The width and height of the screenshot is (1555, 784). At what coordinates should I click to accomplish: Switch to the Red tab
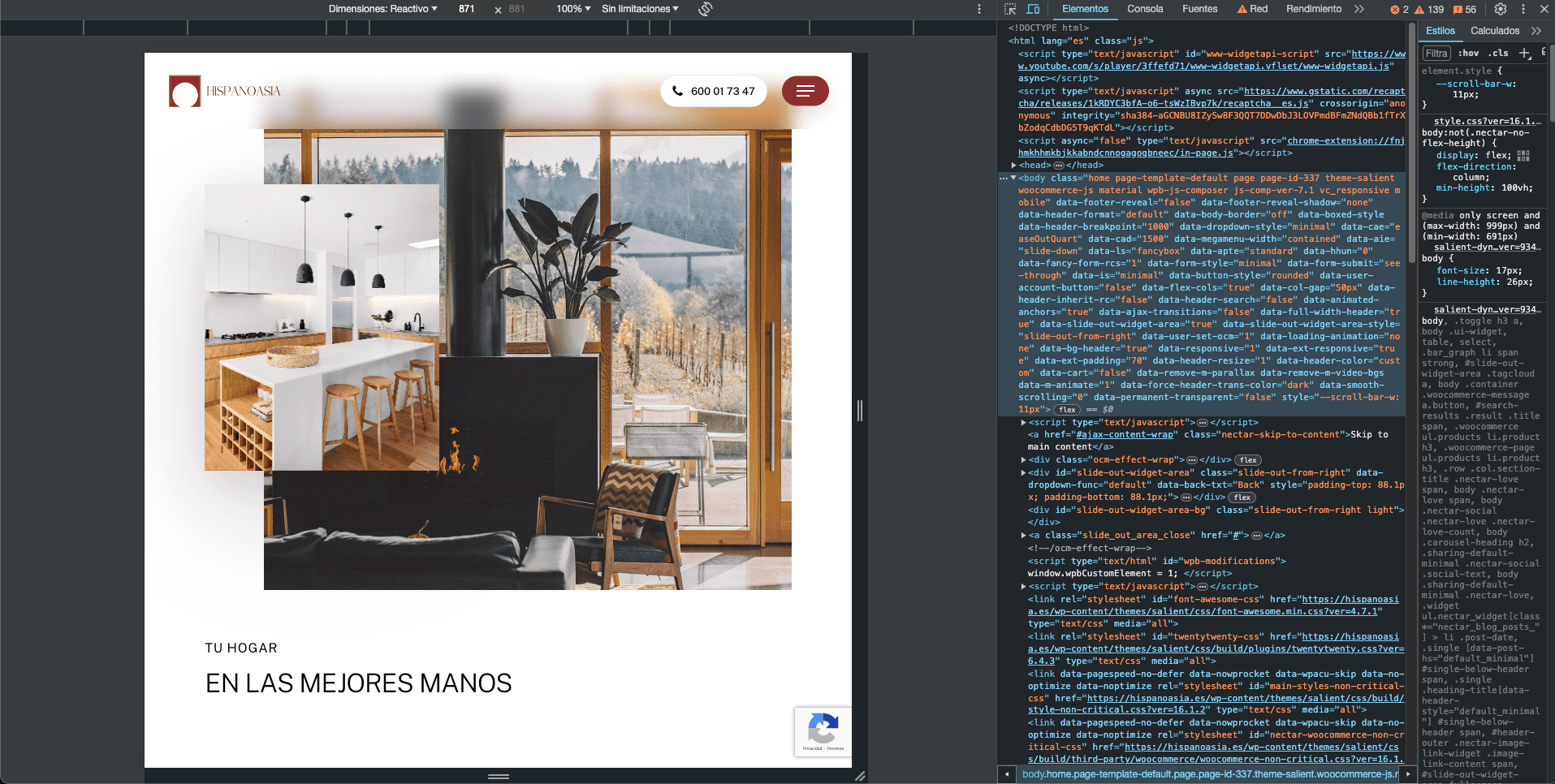(1253, 9)
